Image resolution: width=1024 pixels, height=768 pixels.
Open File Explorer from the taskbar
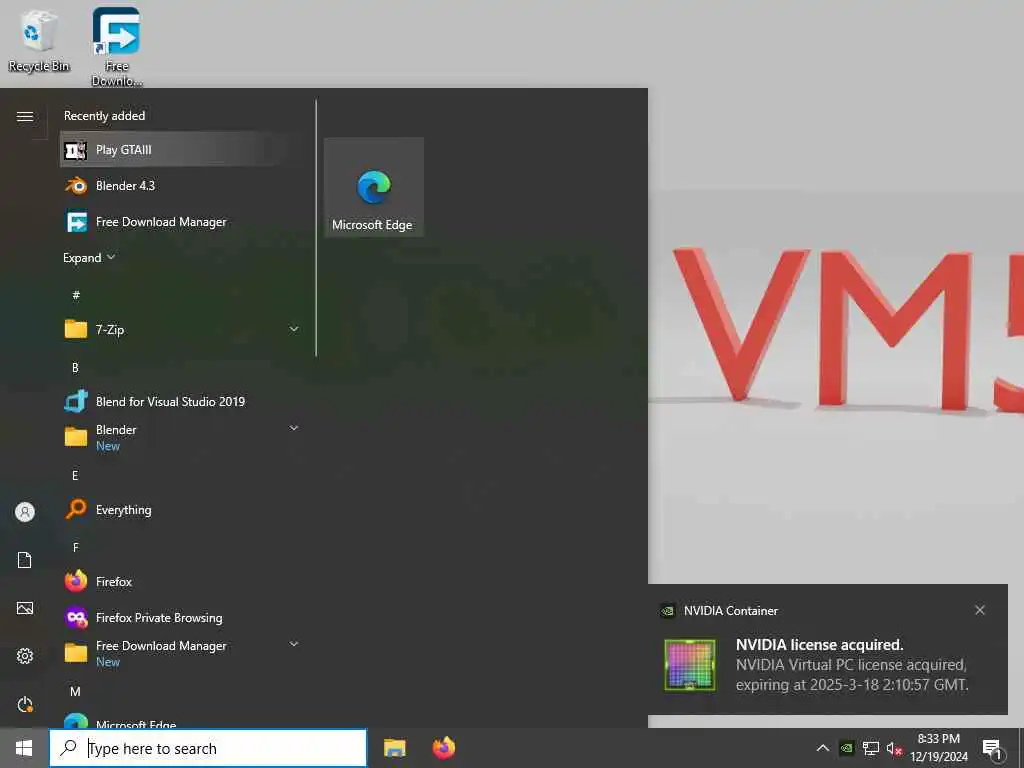point(394,748)
